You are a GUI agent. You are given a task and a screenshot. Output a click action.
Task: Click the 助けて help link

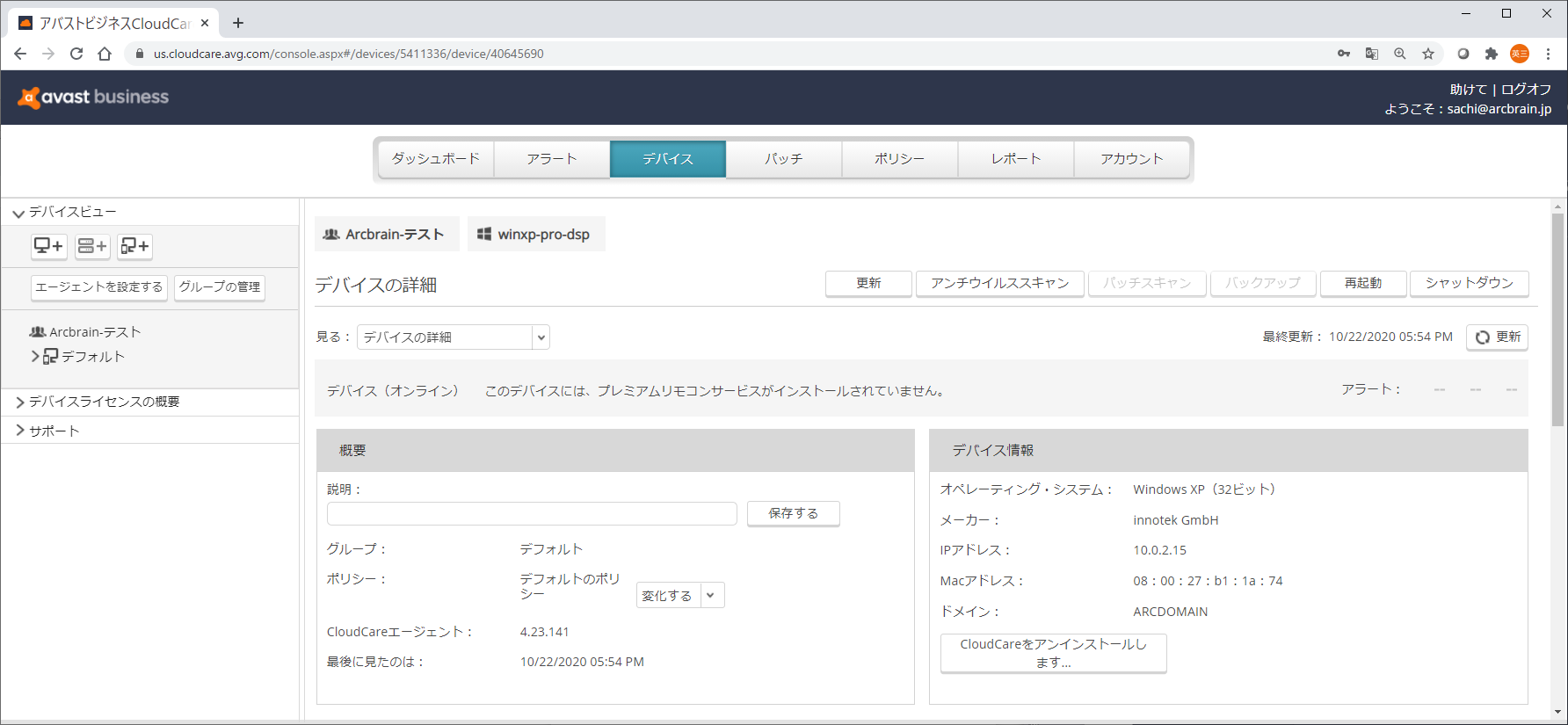pos(1468,90)
